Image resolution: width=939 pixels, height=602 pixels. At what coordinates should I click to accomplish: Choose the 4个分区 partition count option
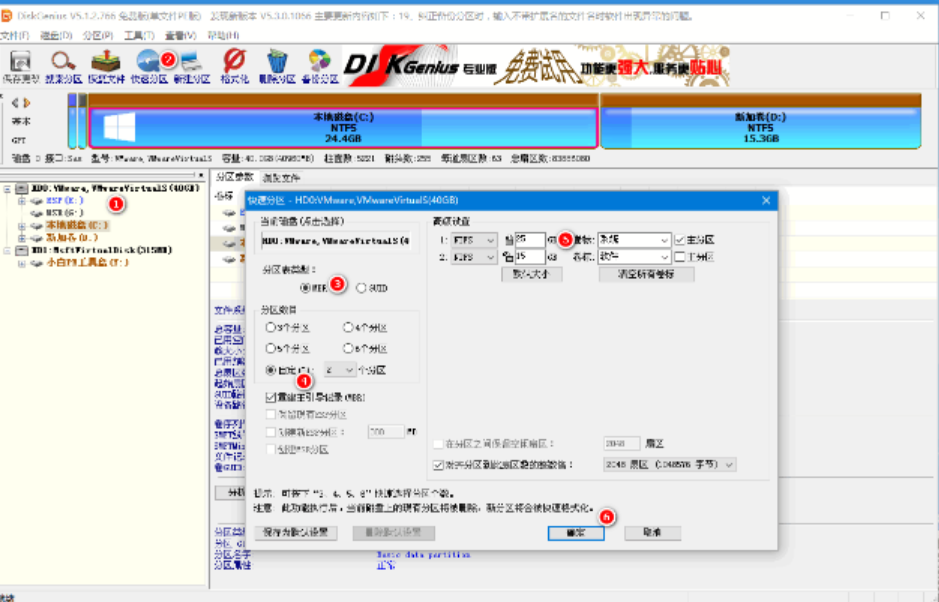click(346, 326)
